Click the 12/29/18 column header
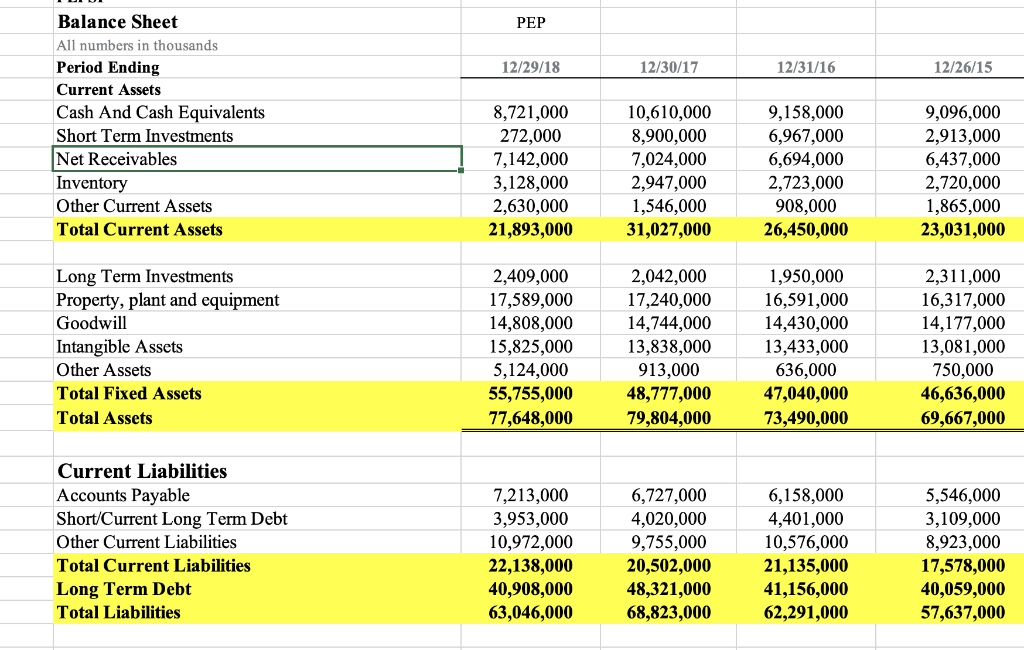The width and height of the screenshot is (1024, 650). tap(529, 67)
